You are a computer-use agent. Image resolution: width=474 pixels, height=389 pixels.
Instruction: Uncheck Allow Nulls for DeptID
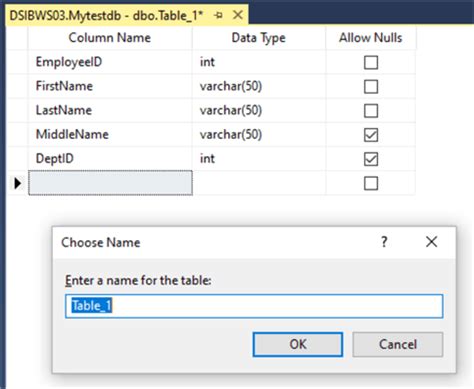[x=371, y=159]
